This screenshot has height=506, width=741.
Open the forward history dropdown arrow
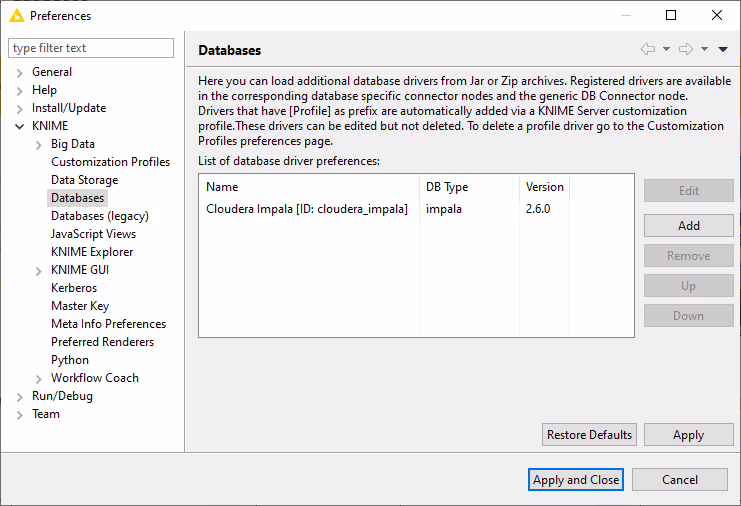(x=704, y=49)
